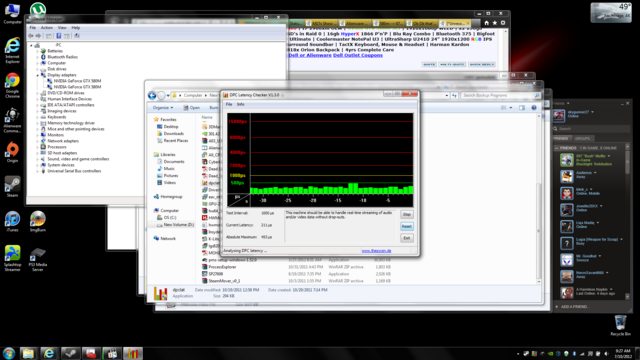Open Organize dropdown in Explorer

(x=163, y=108)
